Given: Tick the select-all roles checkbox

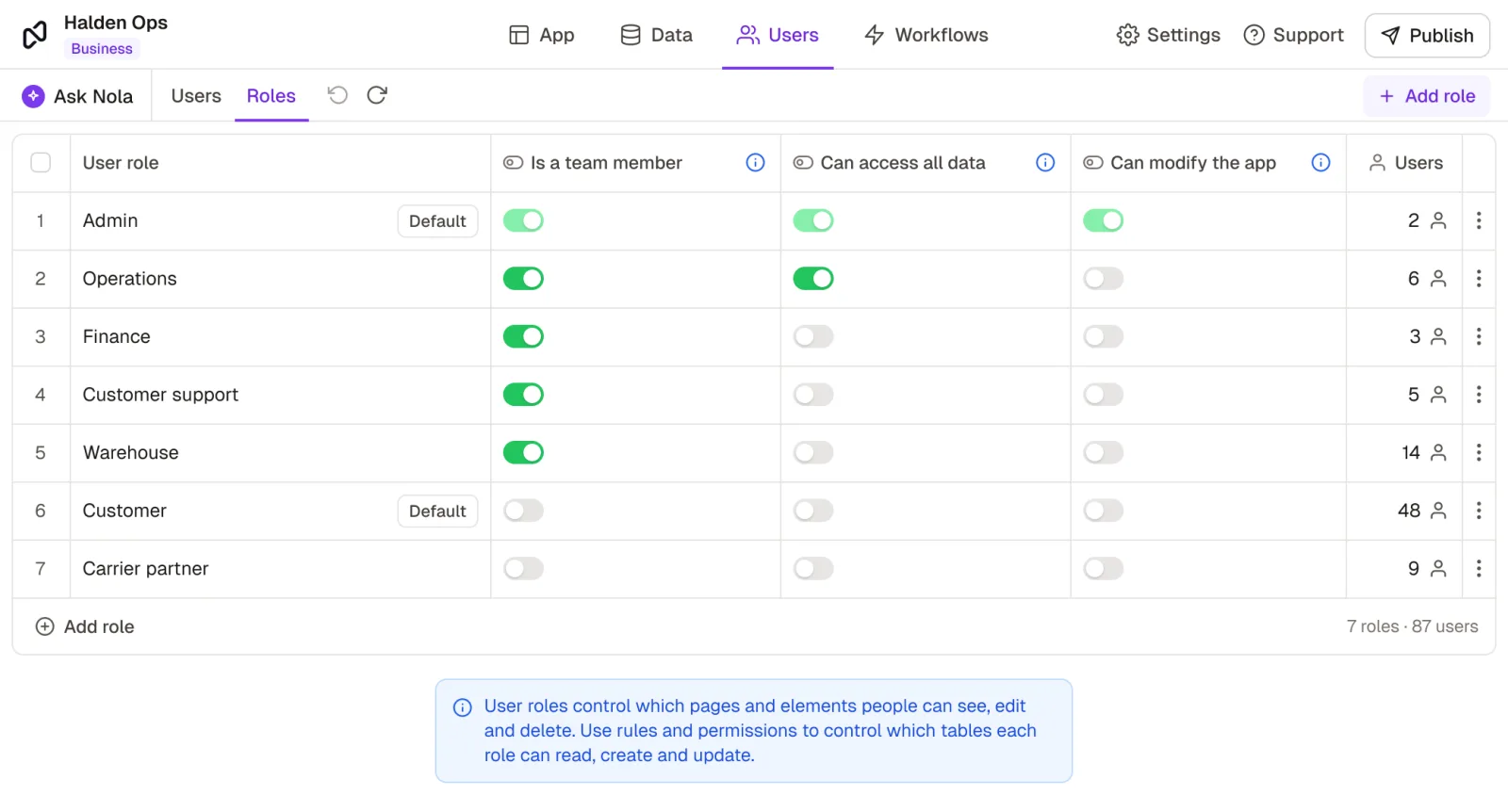Looking at the screenshot, I should (x=41, y=163).
